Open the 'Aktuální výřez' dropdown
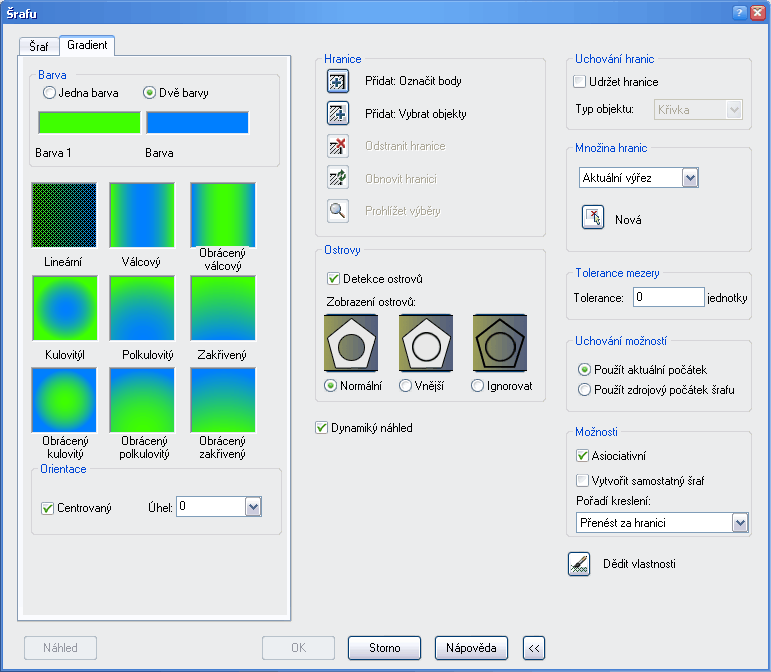Viewport: 771px width, 672px height. (689, 178)
